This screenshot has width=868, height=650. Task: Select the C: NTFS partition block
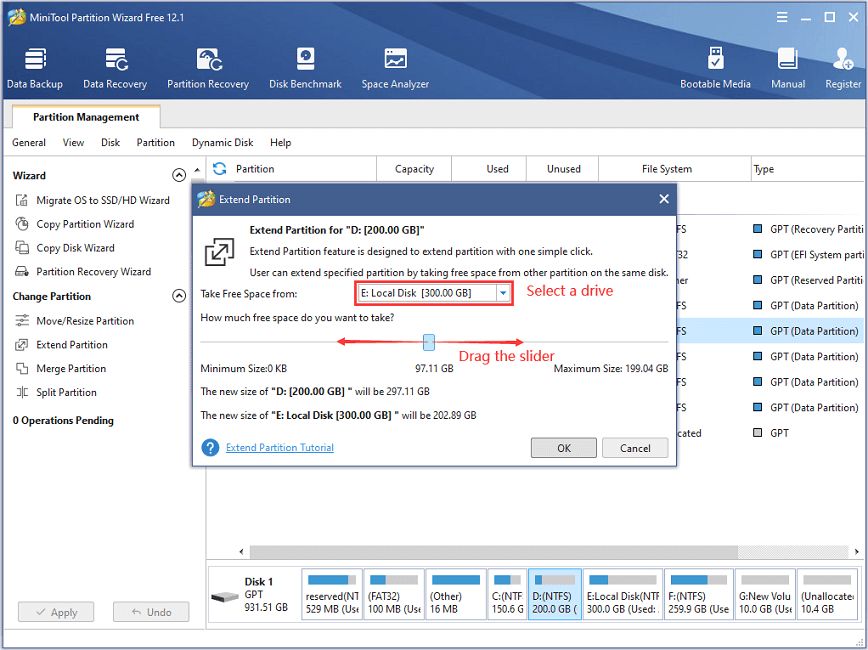(x=508, y=594)
